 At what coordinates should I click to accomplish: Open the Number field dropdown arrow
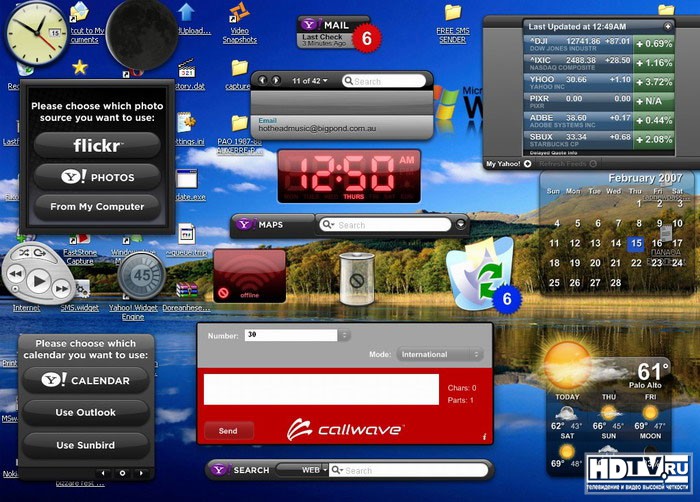pos(344,335)
